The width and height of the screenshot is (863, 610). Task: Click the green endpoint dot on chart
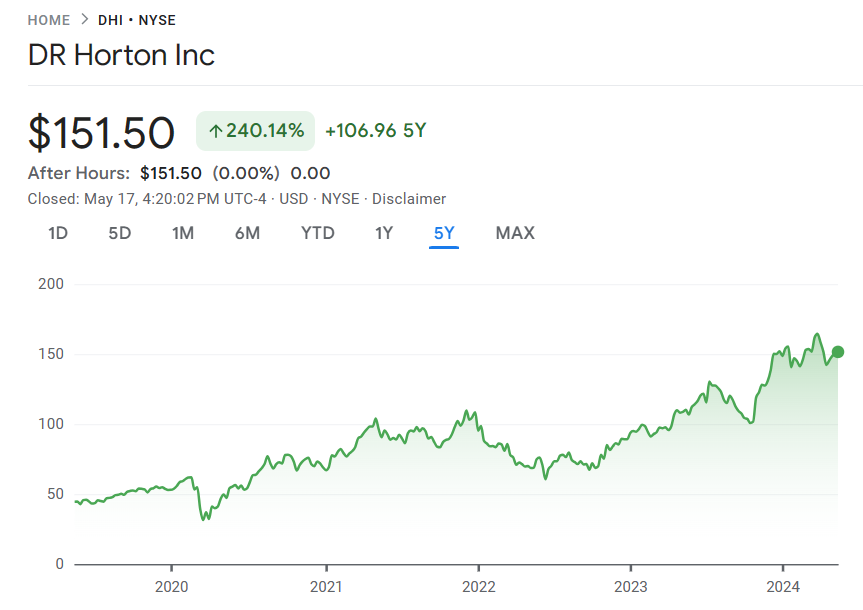pos(838,352)
